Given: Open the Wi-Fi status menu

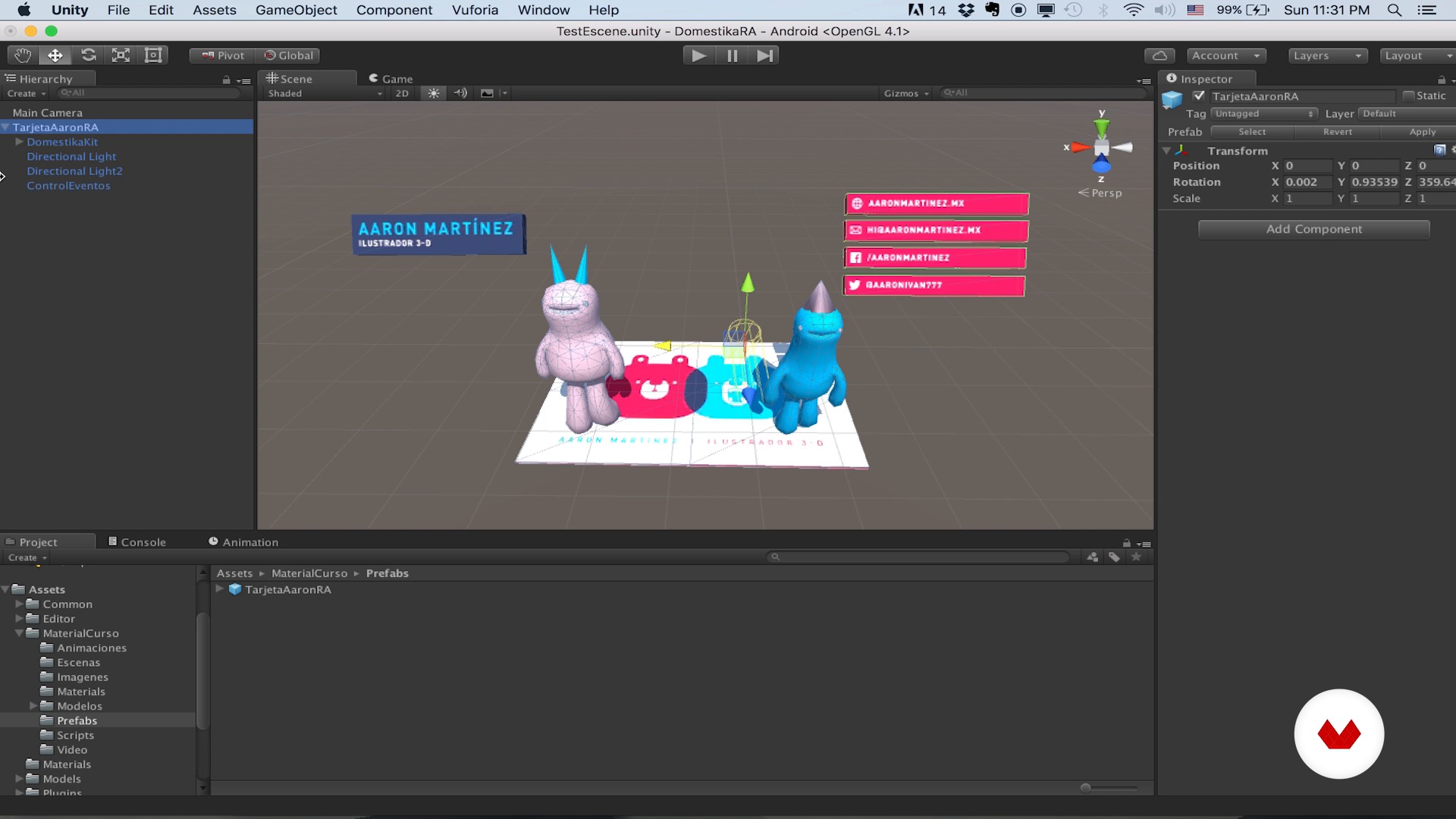Looking at the screenshot, I should pos(1133,10).
